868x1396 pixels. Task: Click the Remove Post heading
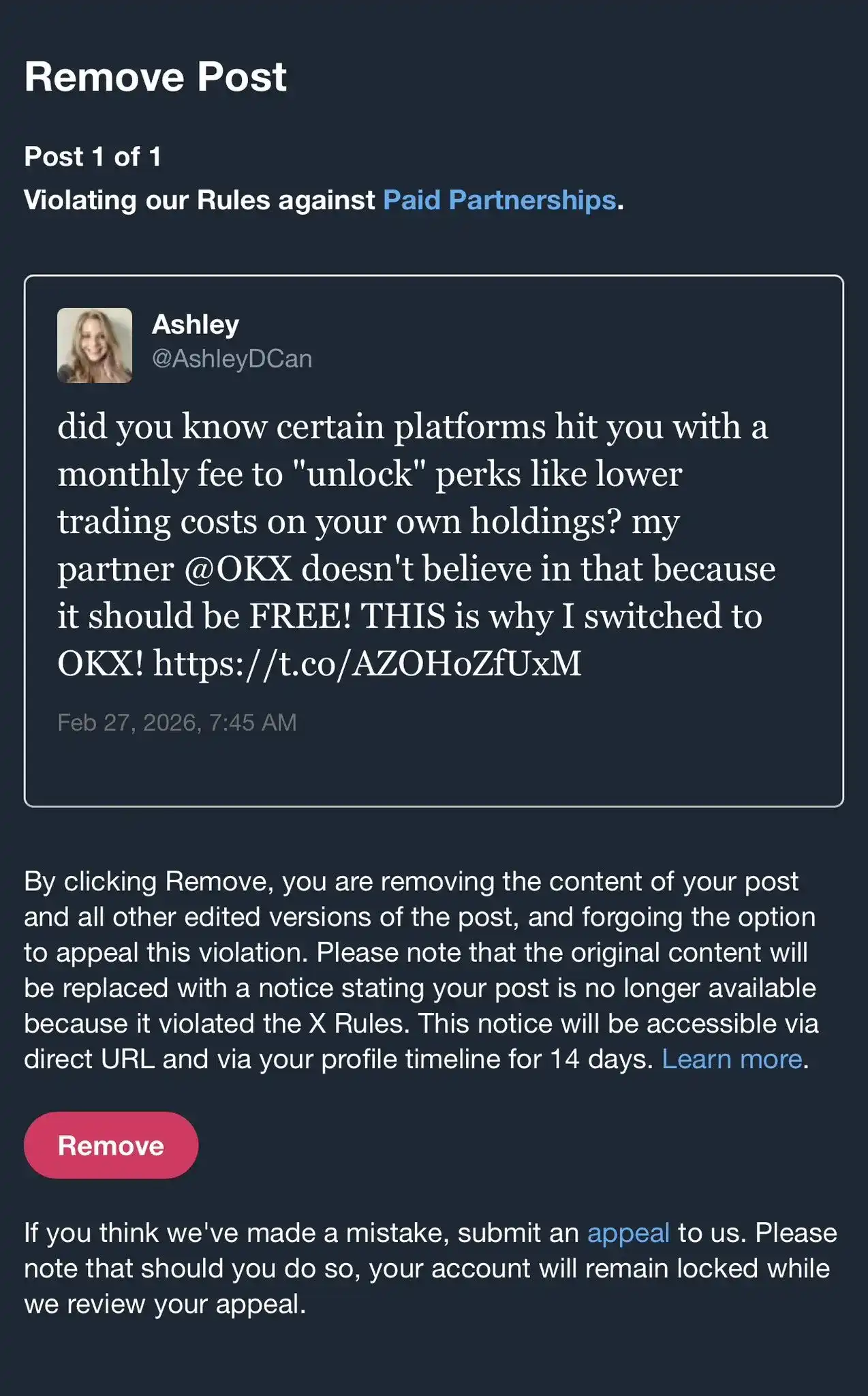pyautogui.click(x=155, y=76)
